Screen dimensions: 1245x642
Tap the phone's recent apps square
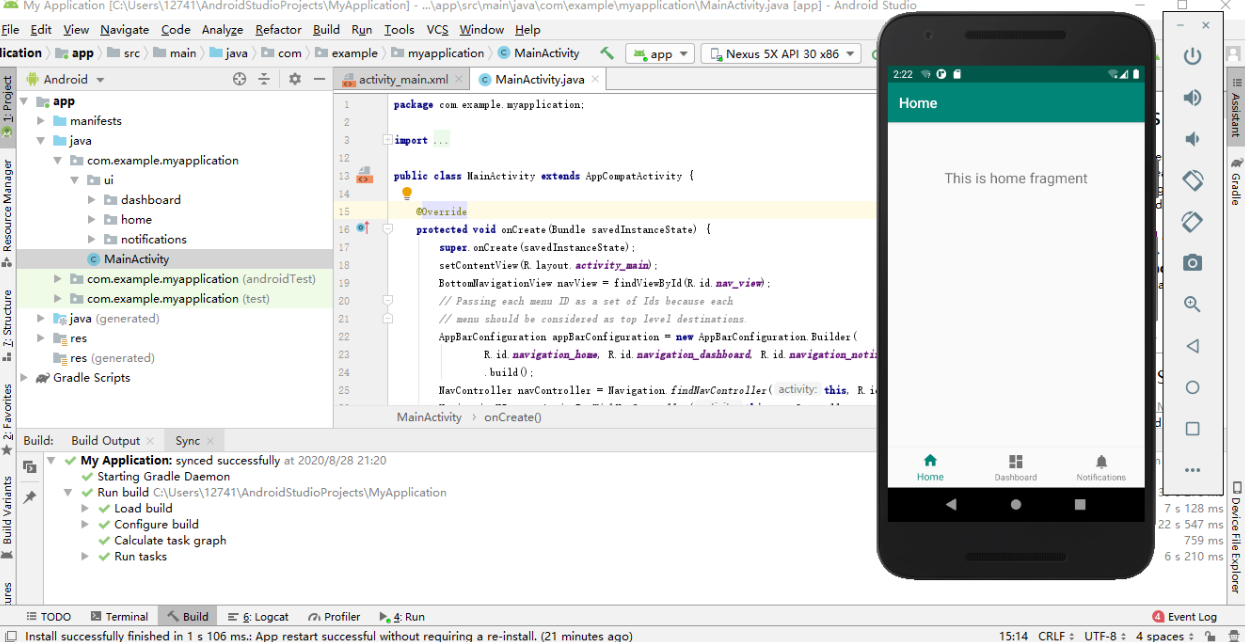(x=1080, y=505)
